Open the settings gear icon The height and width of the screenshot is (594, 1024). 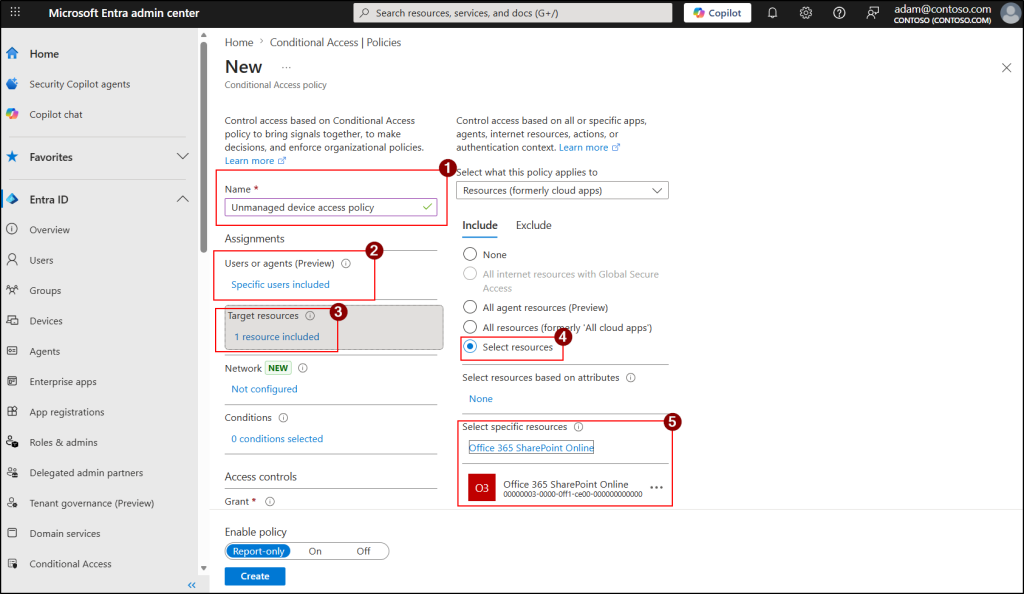click(805, 13)
